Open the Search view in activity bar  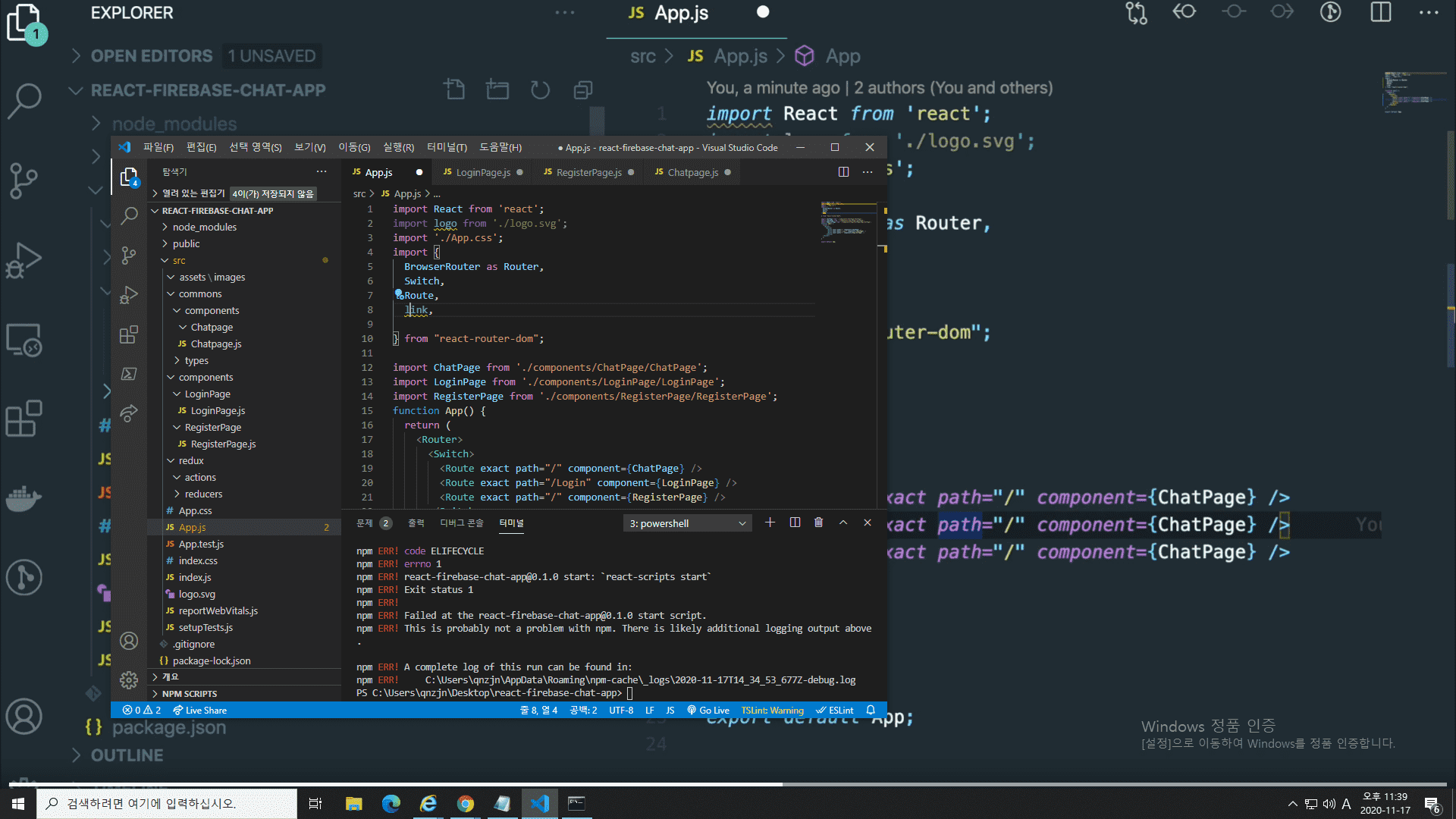click(x=129, y=215)
